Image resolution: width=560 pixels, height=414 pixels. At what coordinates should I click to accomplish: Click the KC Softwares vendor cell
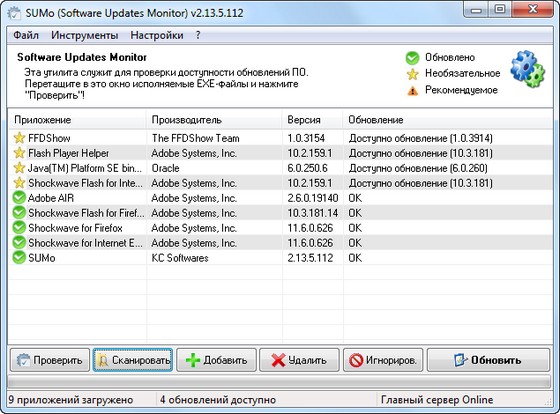(180, 258)
